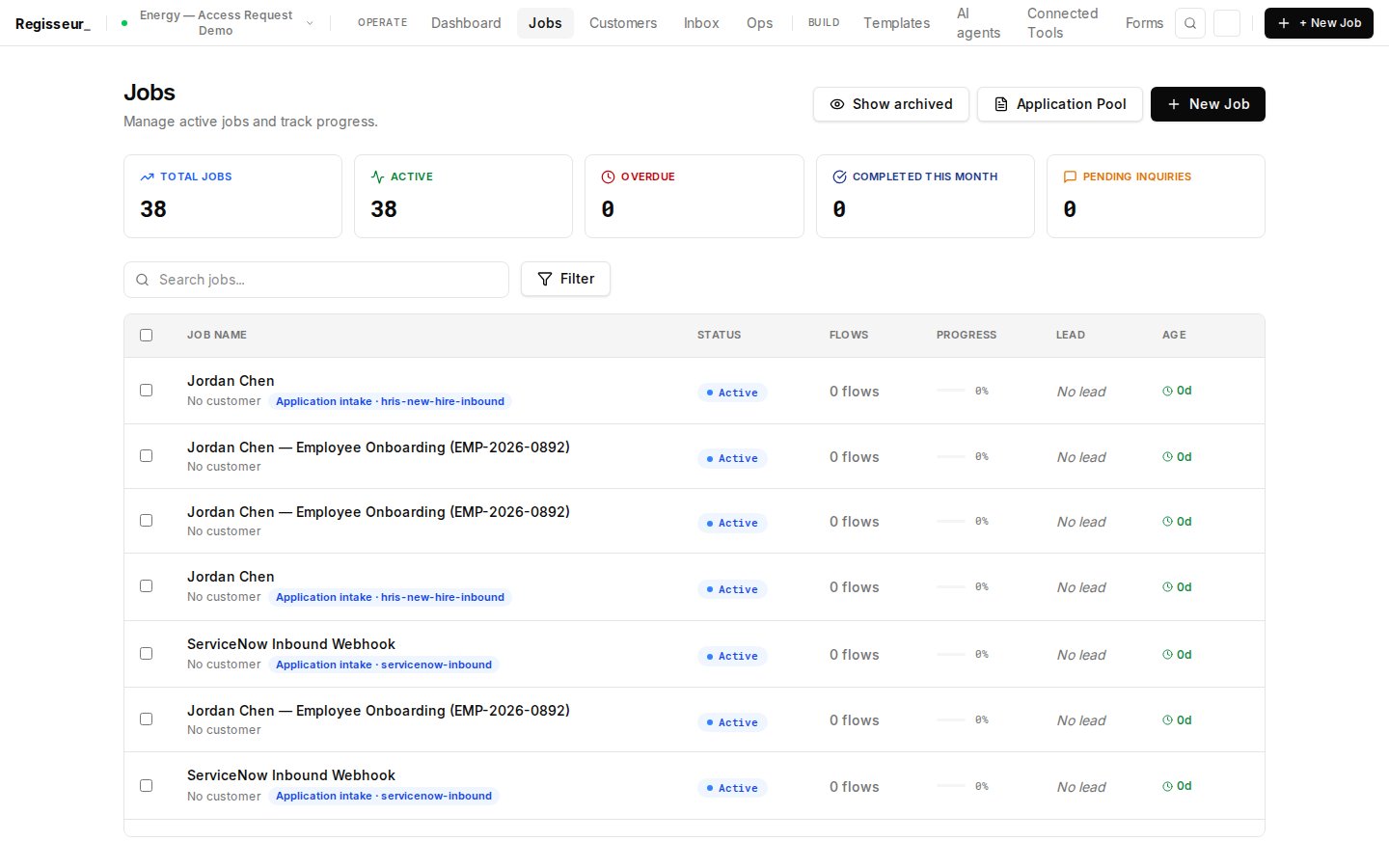Check the first ServiceNow Inbound Webhook checkbox
The image size is (1389, 868).
(x=147, y=654)
